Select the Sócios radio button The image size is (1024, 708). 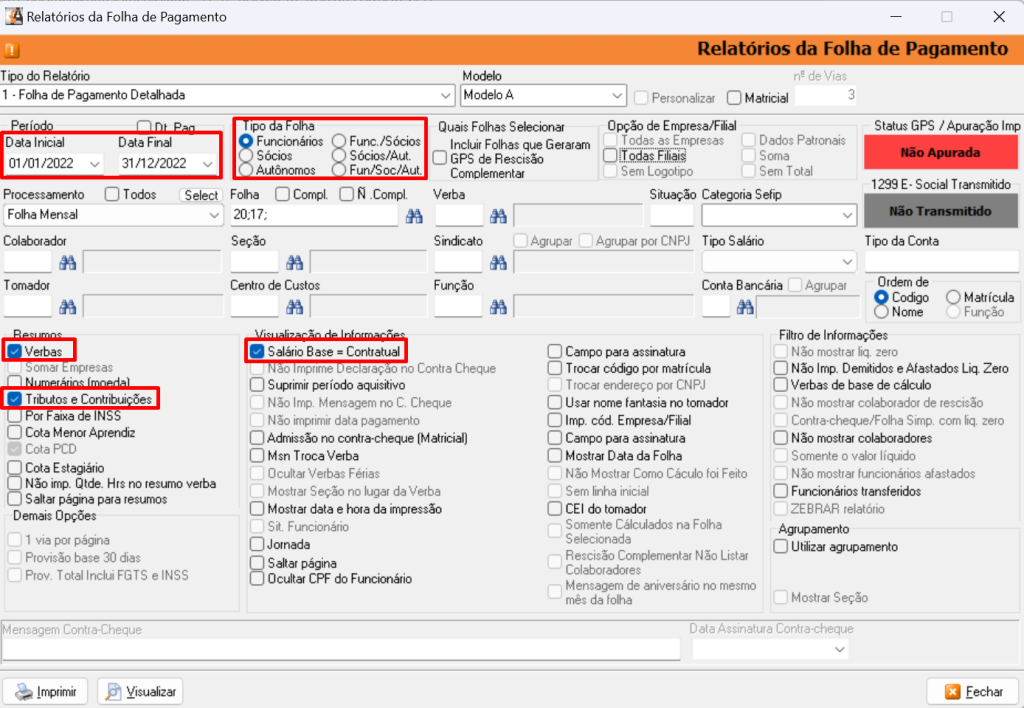click(246, 156)
